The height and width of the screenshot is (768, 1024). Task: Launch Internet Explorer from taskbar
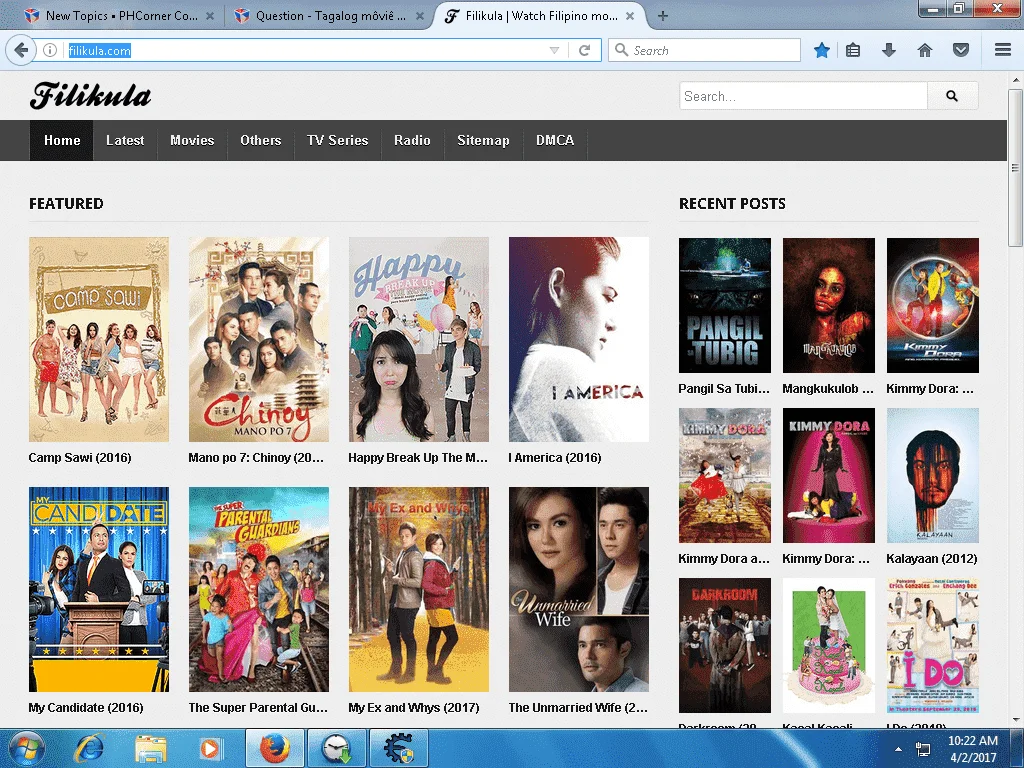[x=89, y=748]
